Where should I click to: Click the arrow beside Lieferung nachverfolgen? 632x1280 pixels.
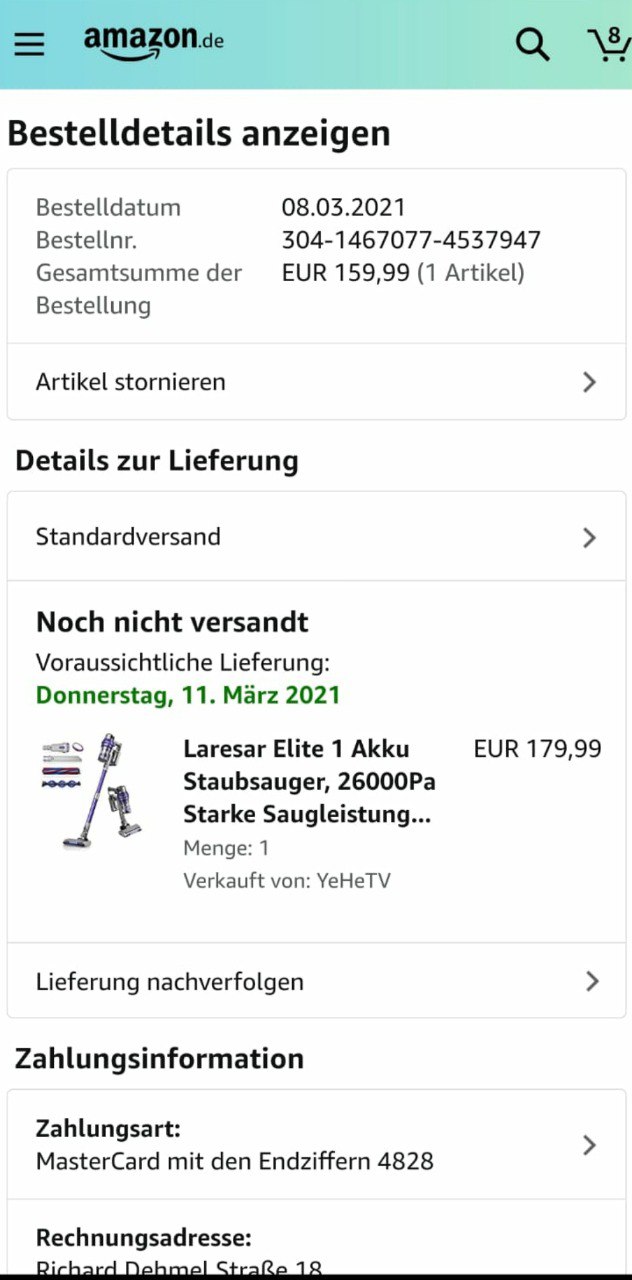[591, 981]
